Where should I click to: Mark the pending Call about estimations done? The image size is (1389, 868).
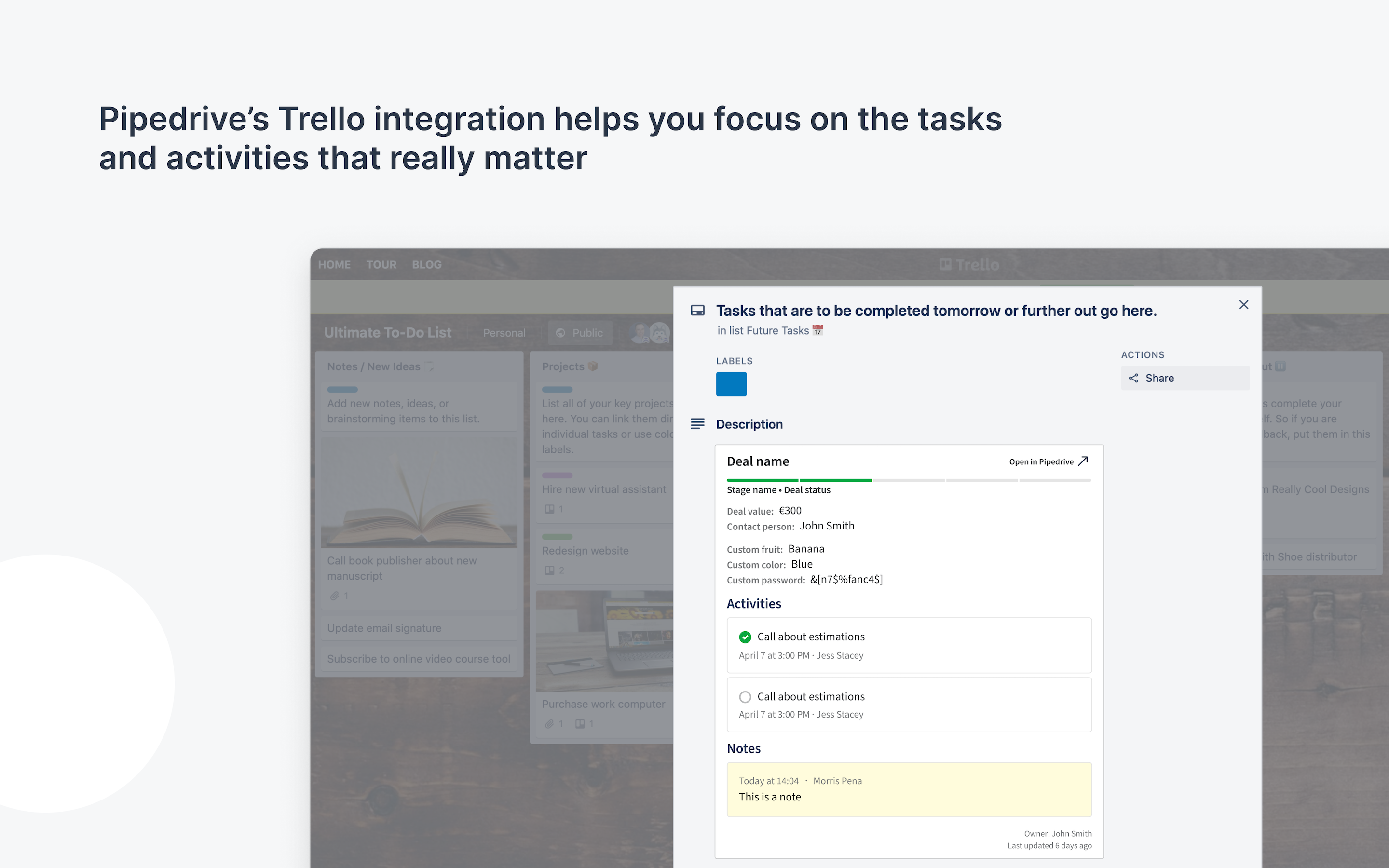(x=745, y=697)
